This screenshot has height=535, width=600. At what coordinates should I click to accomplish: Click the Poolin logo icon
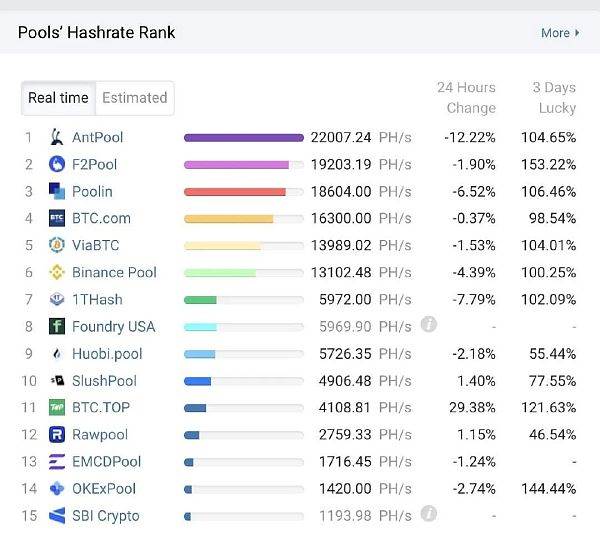click(x=57, y=191)
